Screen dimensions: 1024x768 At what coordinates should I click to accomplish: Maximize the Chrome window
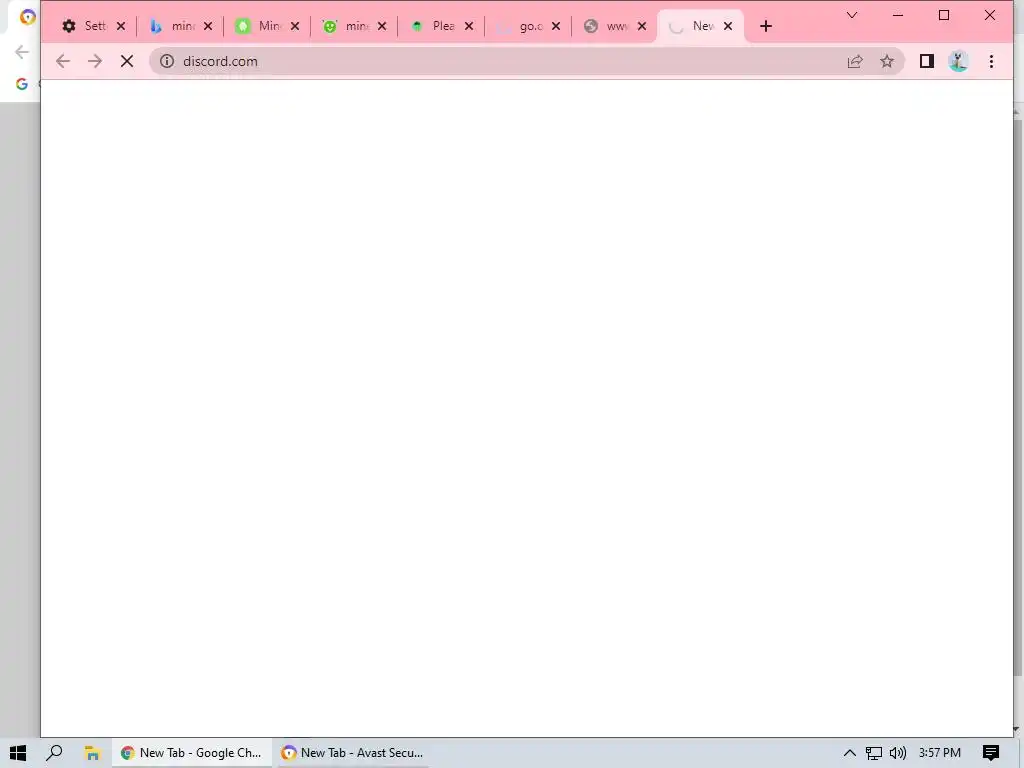944,15
